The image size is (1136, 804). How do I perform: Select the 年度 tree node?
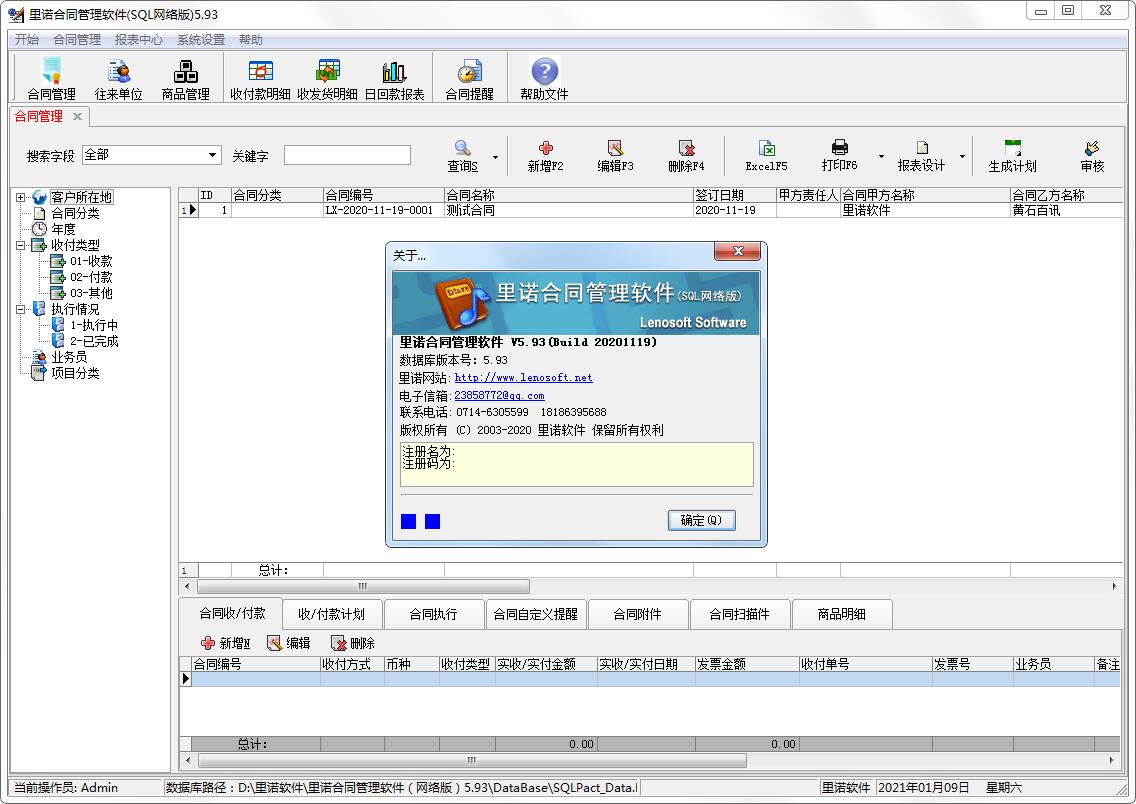click(x=63, y=229)
